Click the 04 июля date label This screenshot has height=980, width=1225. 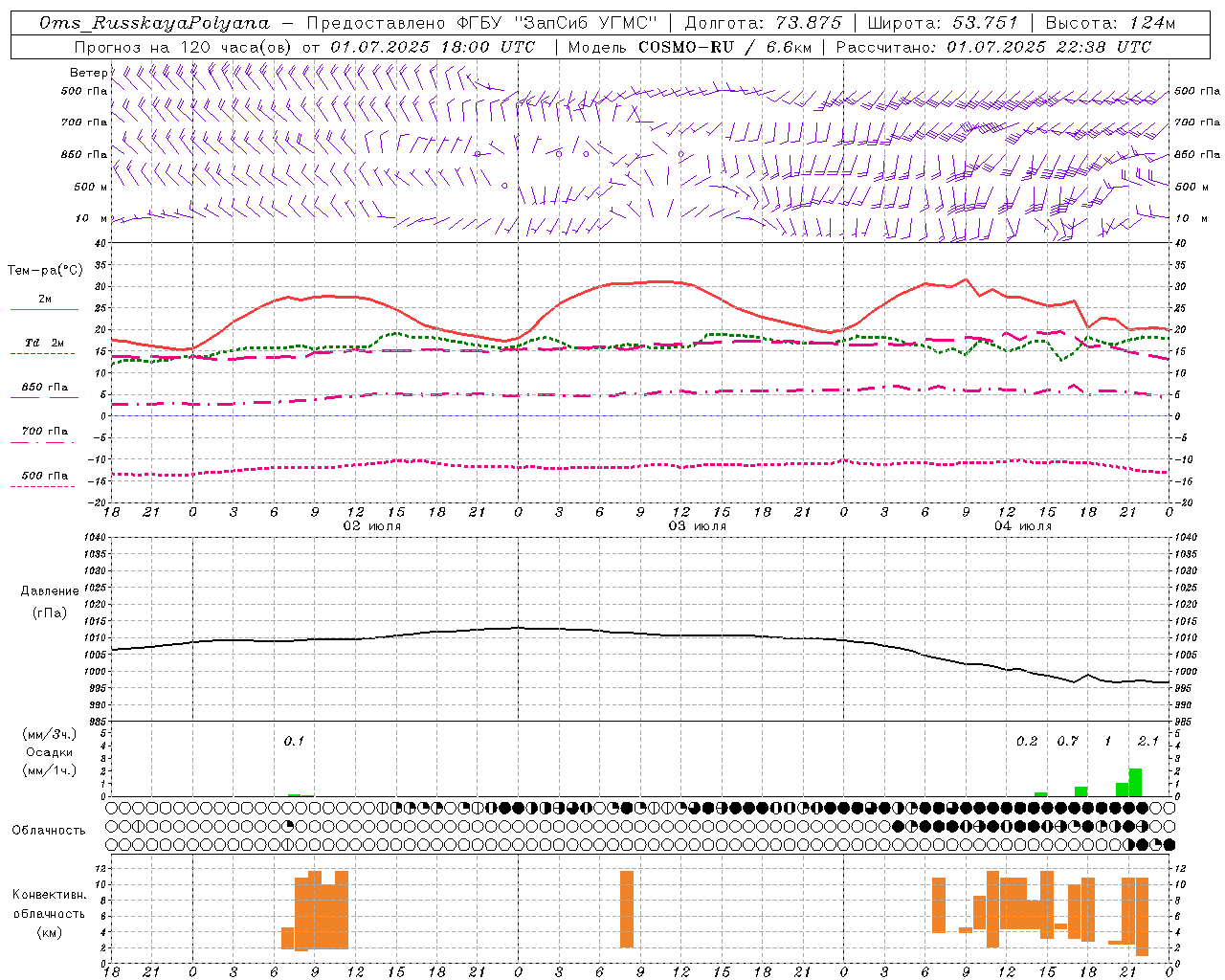pos(1023,526)
